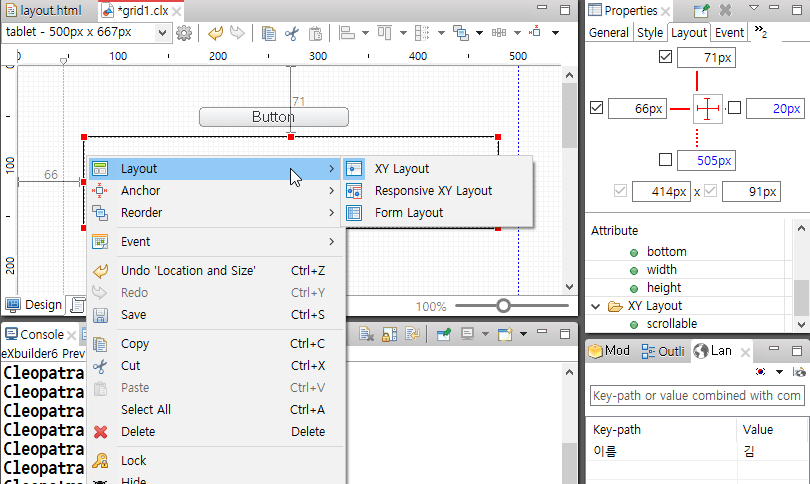The image size is (810, 484).
Task: Click the Open Console icon
Action: (505, 334)
